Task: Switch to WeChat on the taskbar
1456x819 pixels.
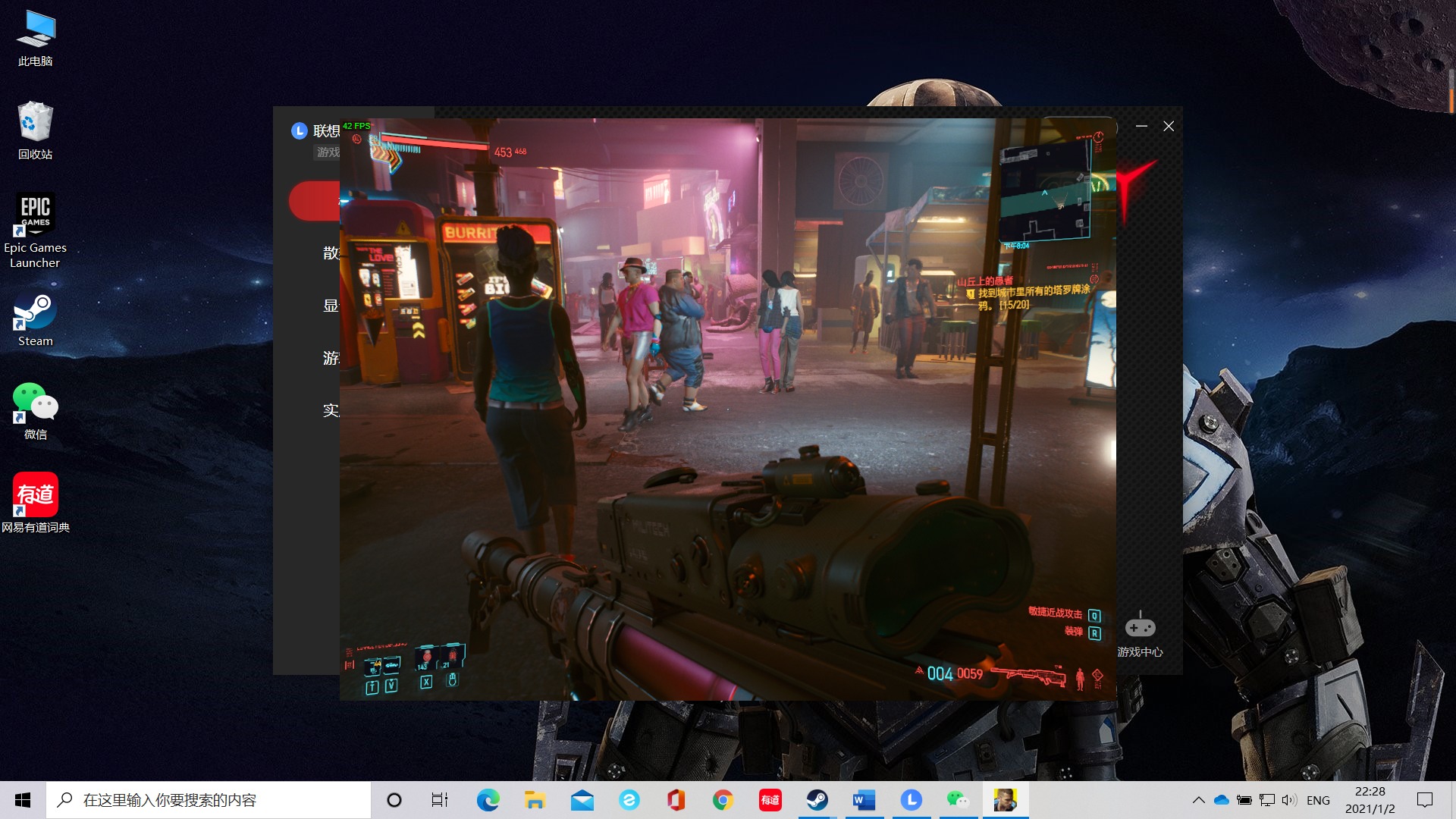Action: [x=958, y=800]
